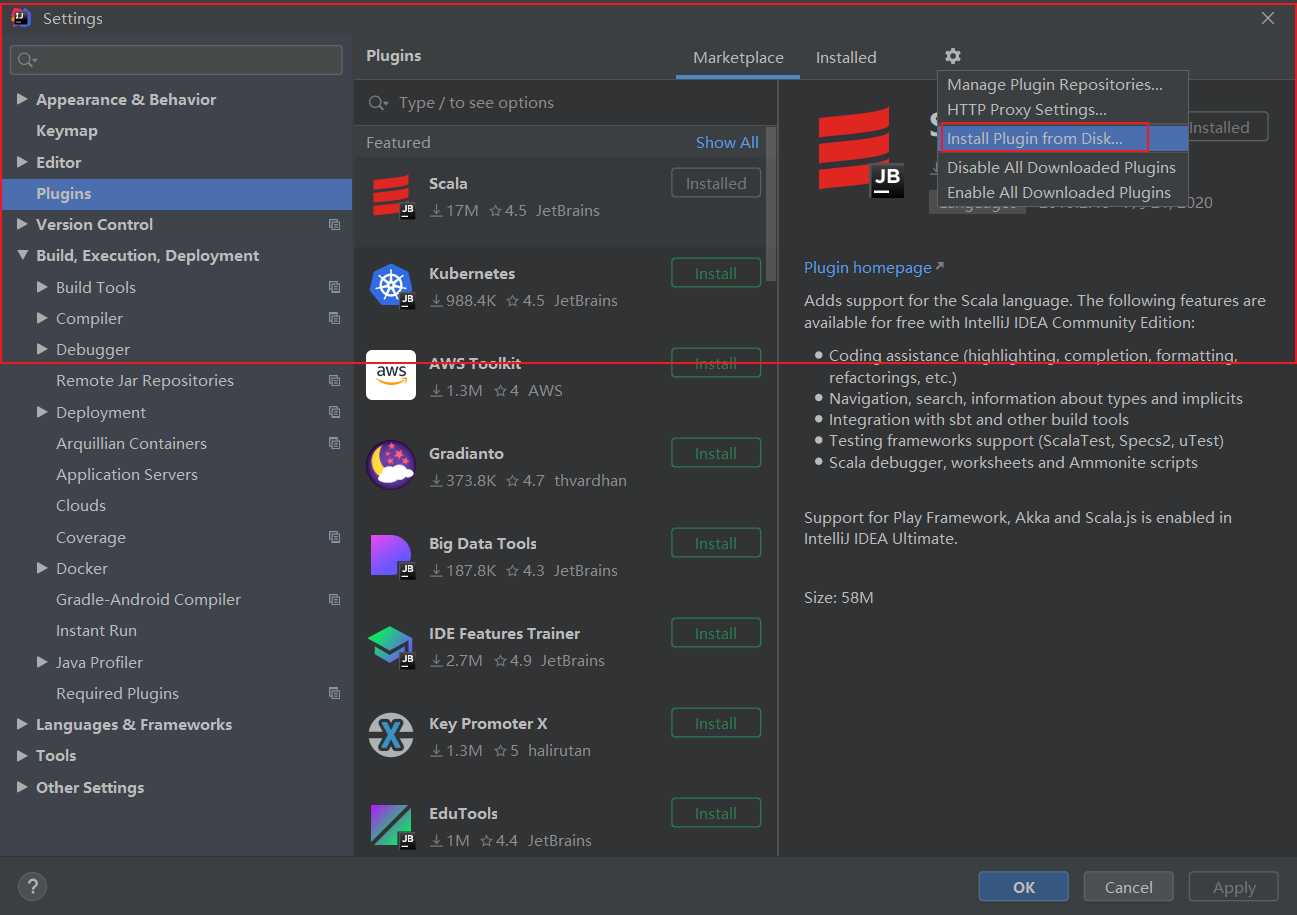
Task: Expand the Docker subtree arrow
Action: (42, 568)
